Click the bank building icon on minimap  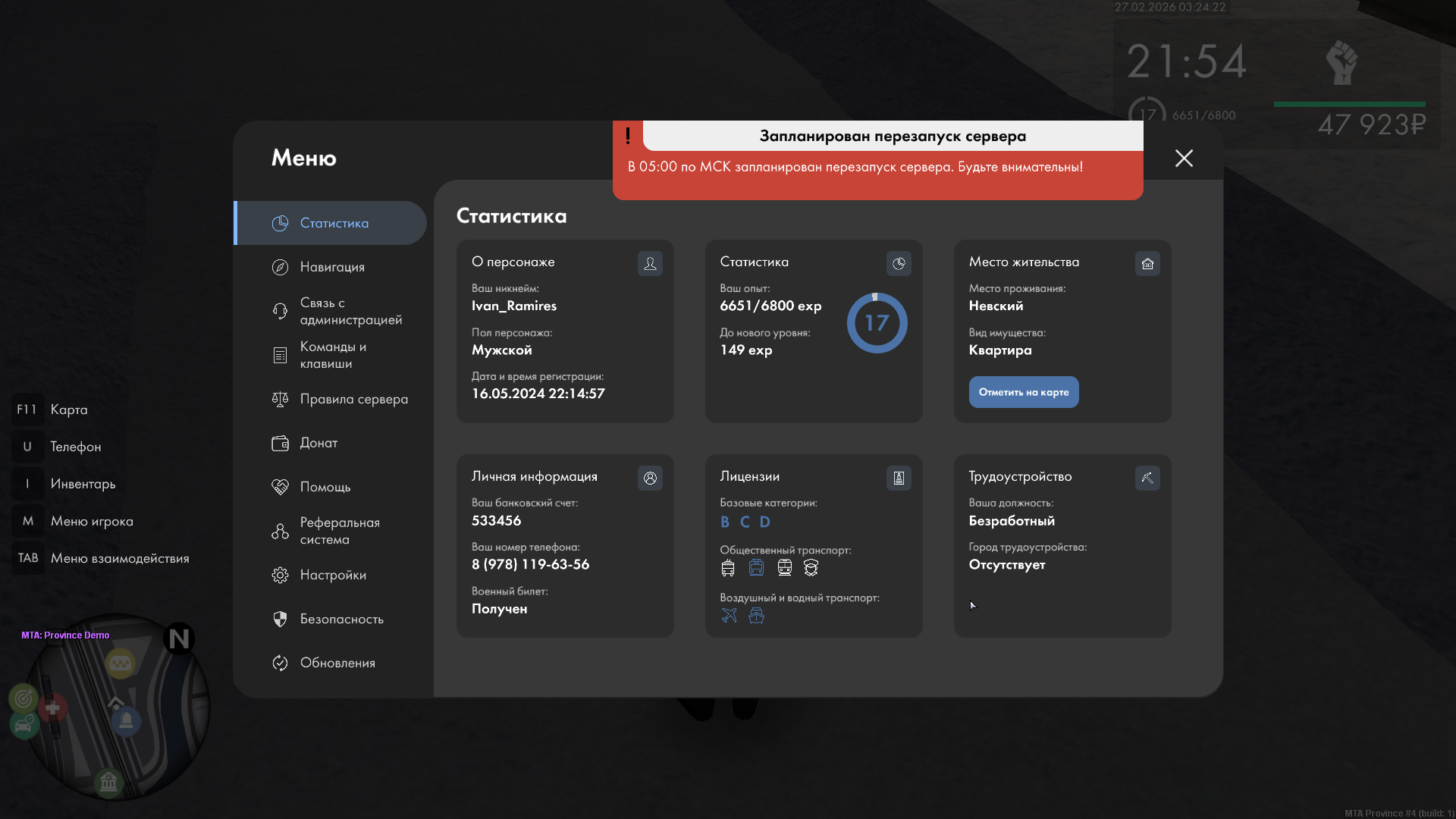pos(108,781)
